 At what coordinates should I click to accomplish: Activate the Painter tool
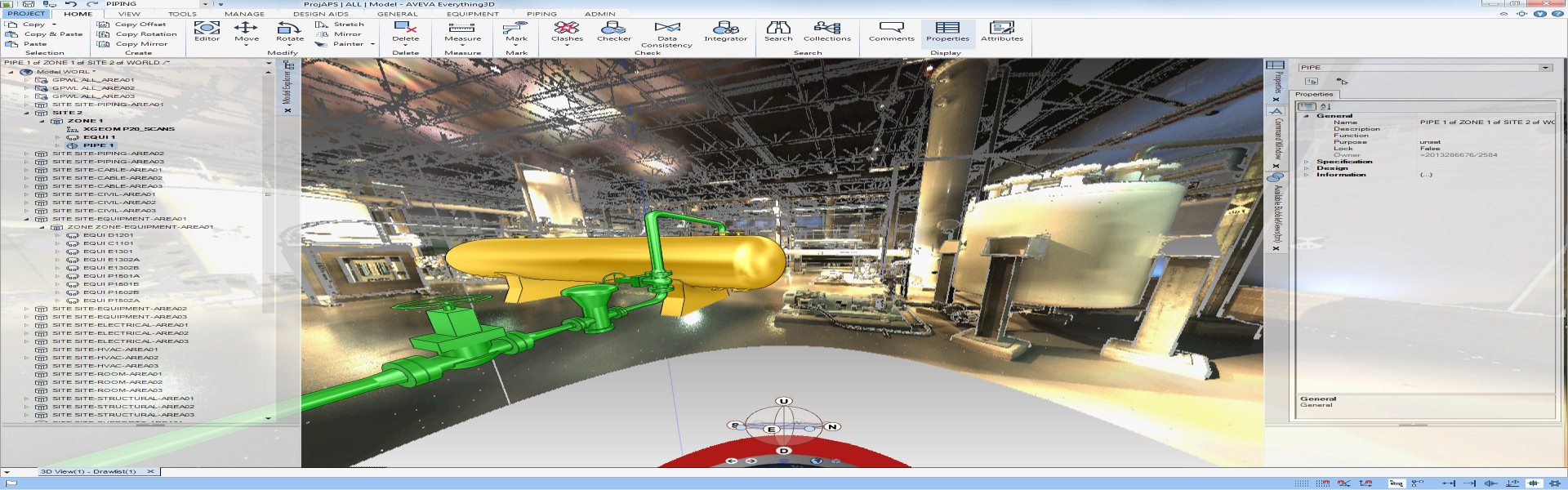click(341, 44)
